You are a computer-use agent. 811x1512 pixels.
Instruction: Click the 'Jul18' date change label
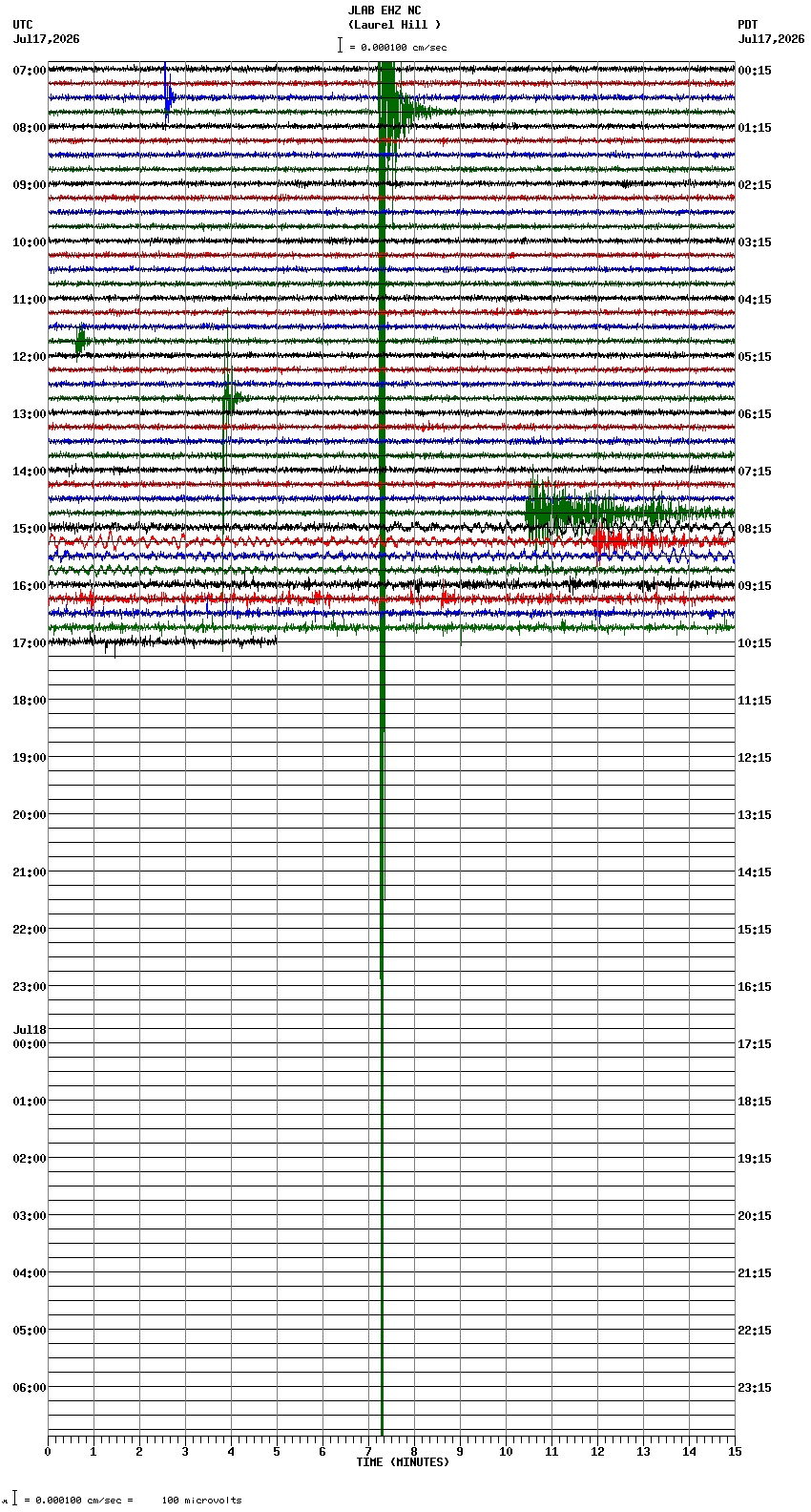[30, 1030]
